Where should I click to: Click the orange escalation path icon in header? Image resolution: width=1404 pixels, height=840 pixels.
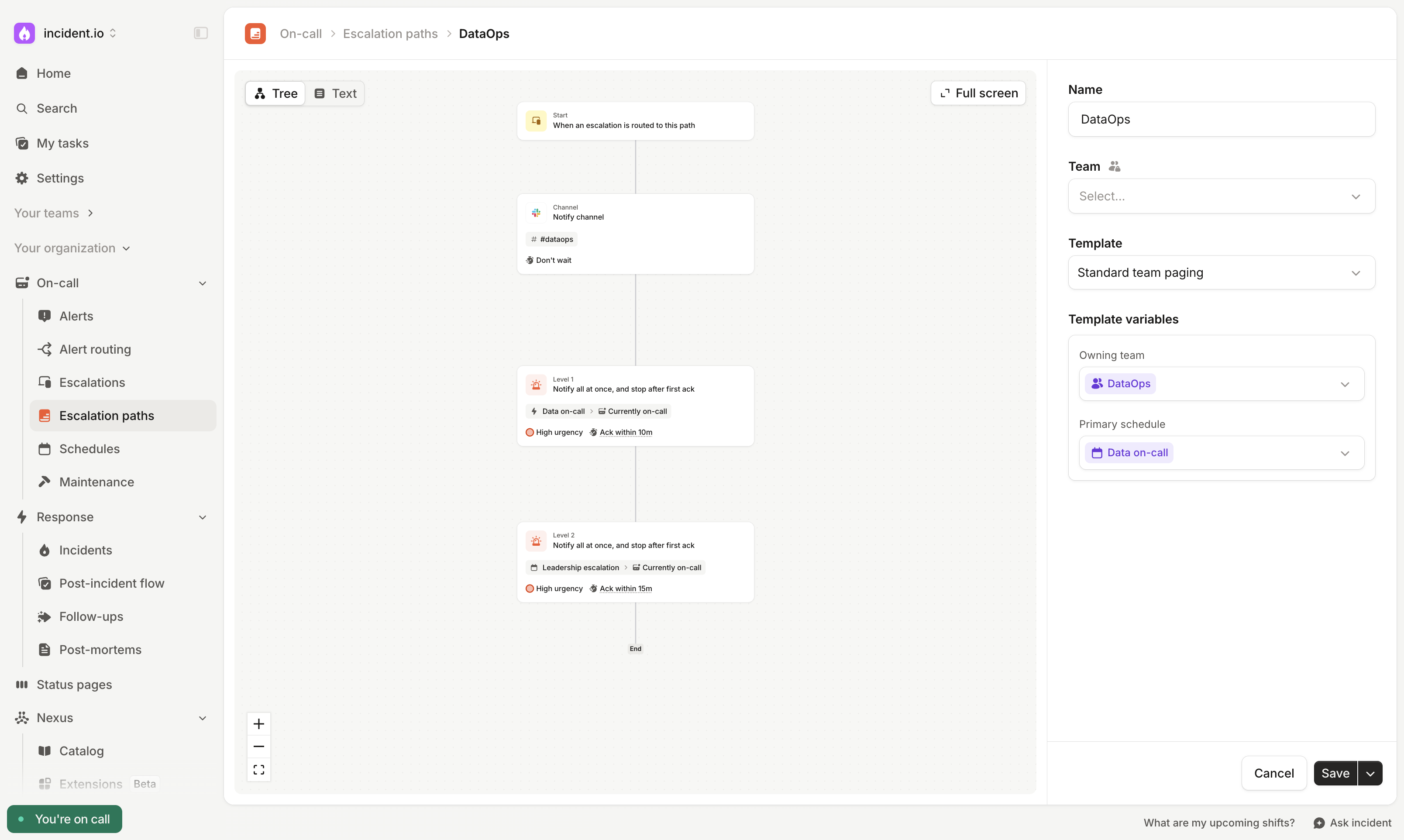tap(255, 33)
